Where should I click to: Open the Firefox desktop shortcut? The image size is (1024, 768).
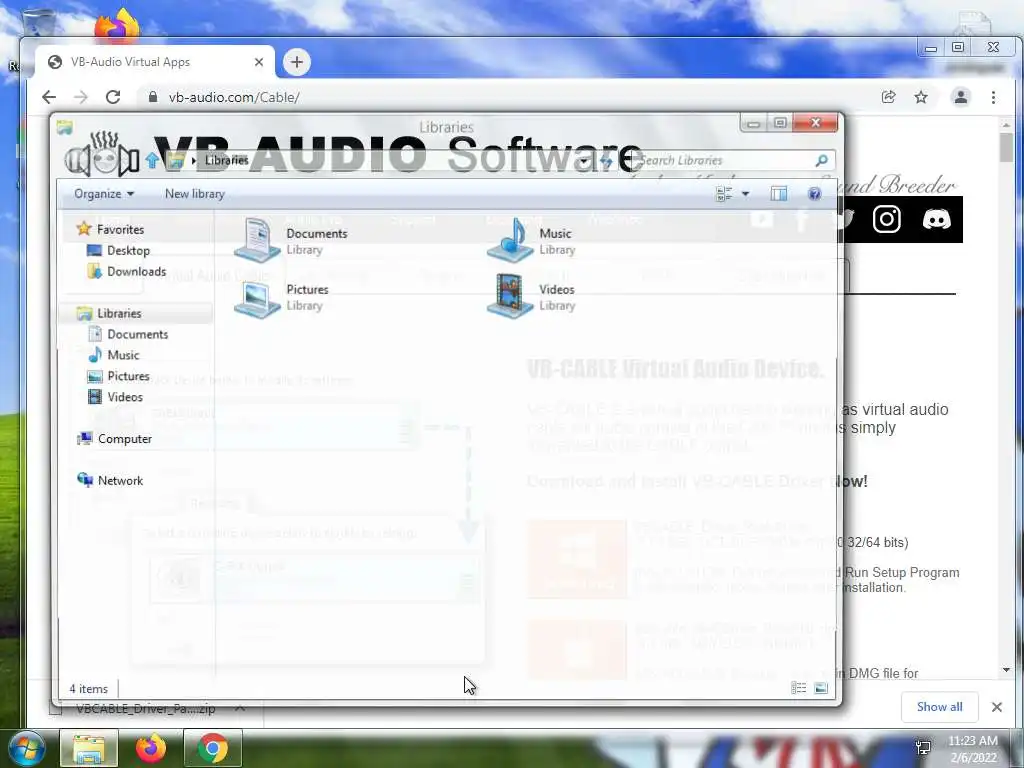click(117, 25)
